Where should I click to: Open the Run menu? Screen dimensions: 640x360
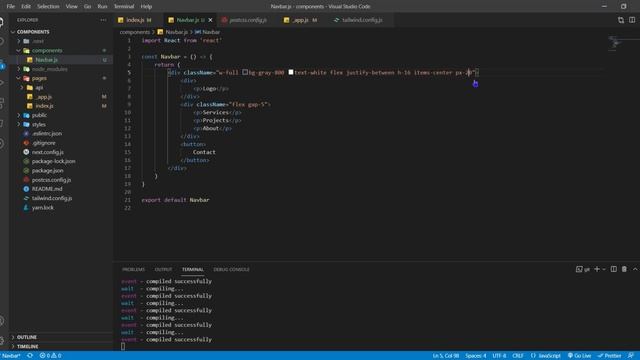tap(102, 7)
